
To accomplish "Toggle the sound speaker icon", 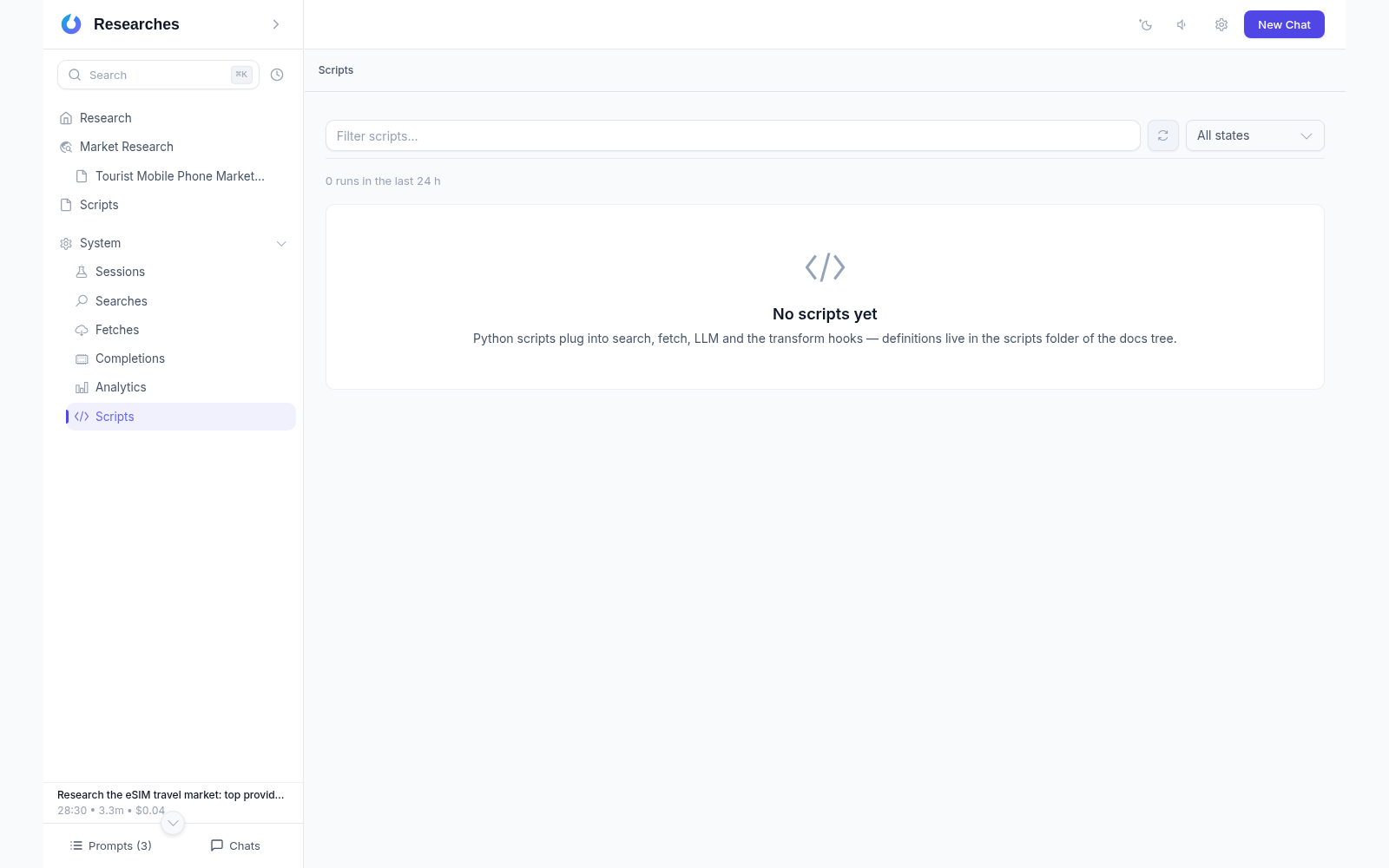I will tap(1182, 24).
